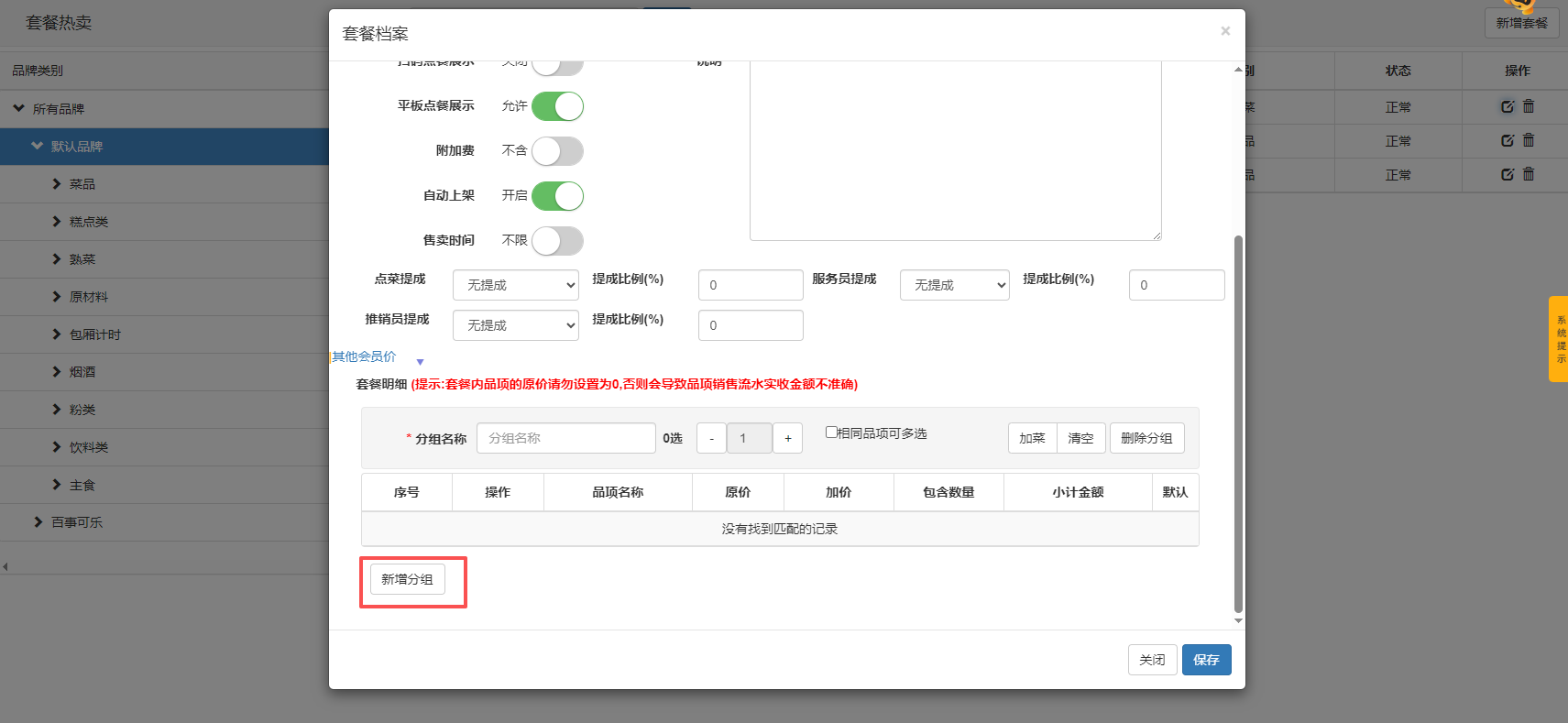Expand the 其他会员价 section
The height and width of the screenshot is (723, 1568).
tap(365, 356)
